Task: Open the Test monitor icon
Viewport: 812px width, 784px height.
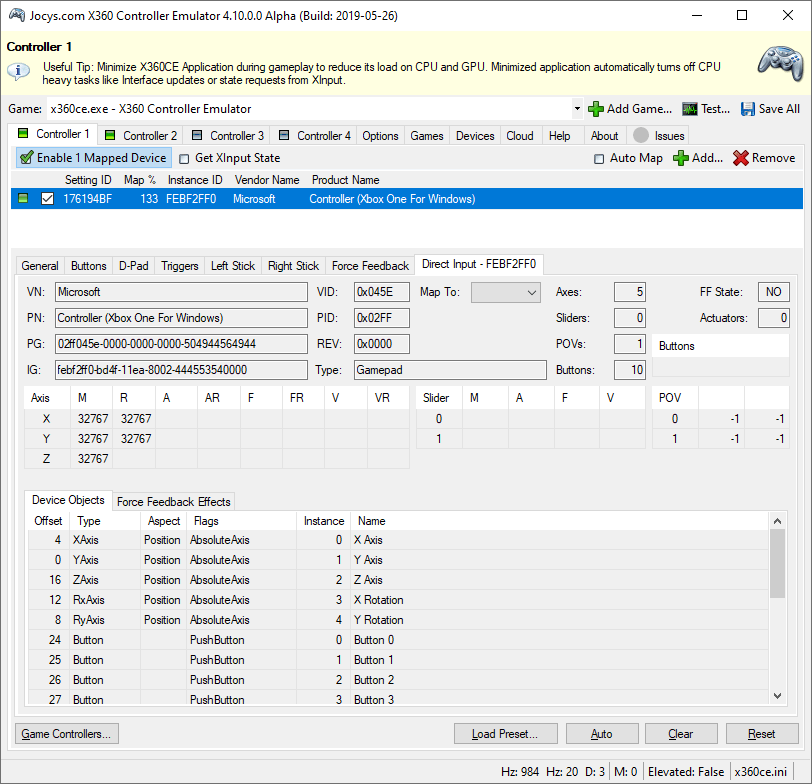Action: point(689,109)
